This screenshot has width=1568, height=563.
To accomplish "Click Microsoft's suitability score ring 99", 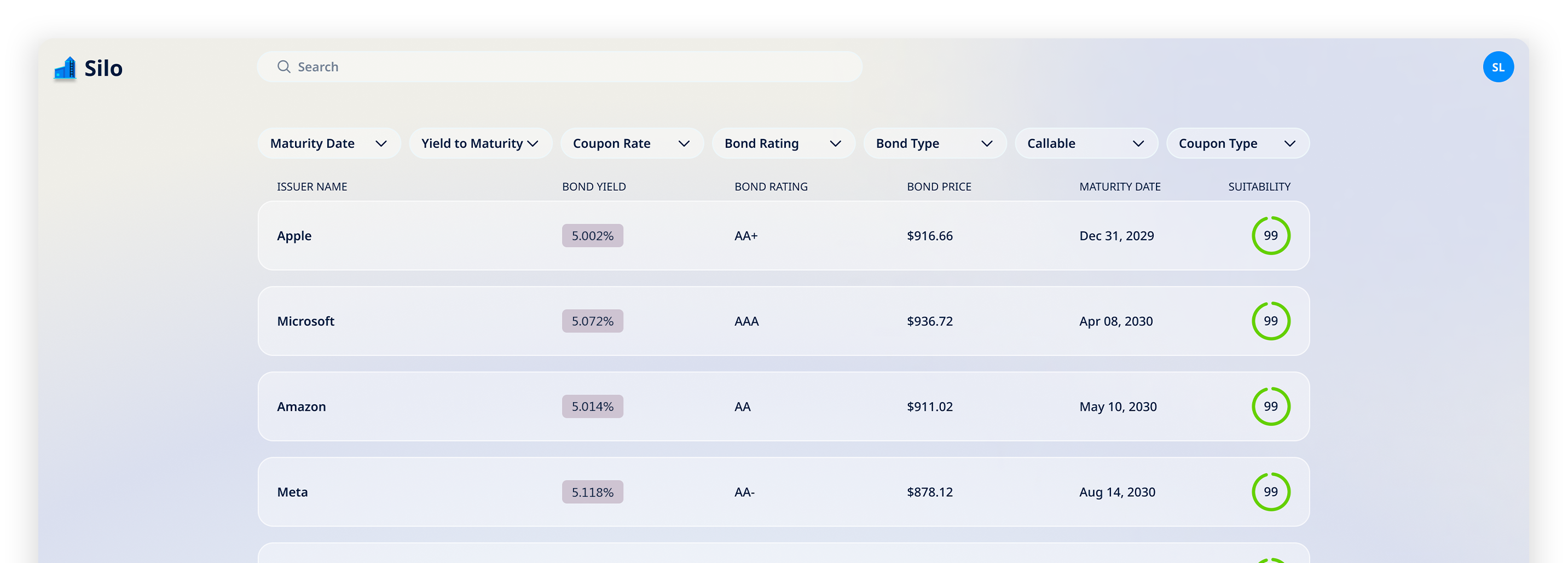I will (1271, 321).
